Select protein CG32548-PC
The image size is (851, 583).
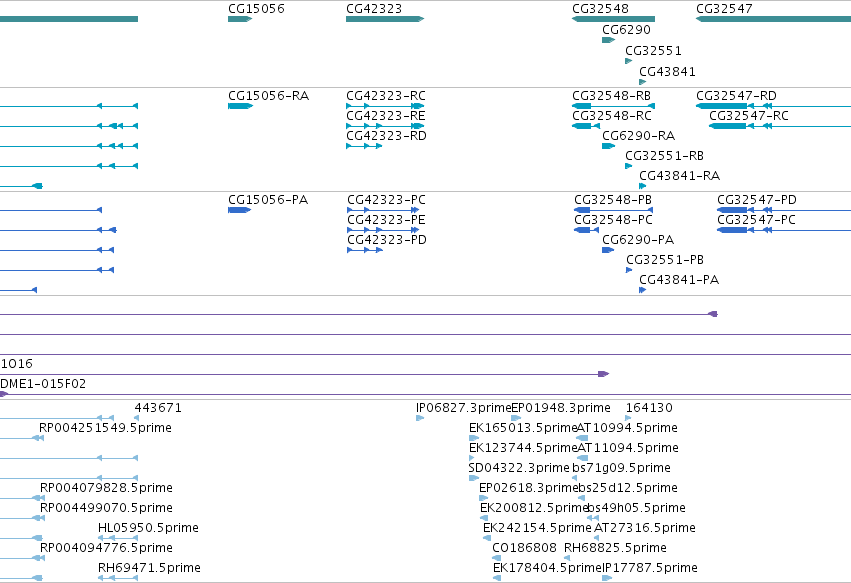[x=586, y=230]
